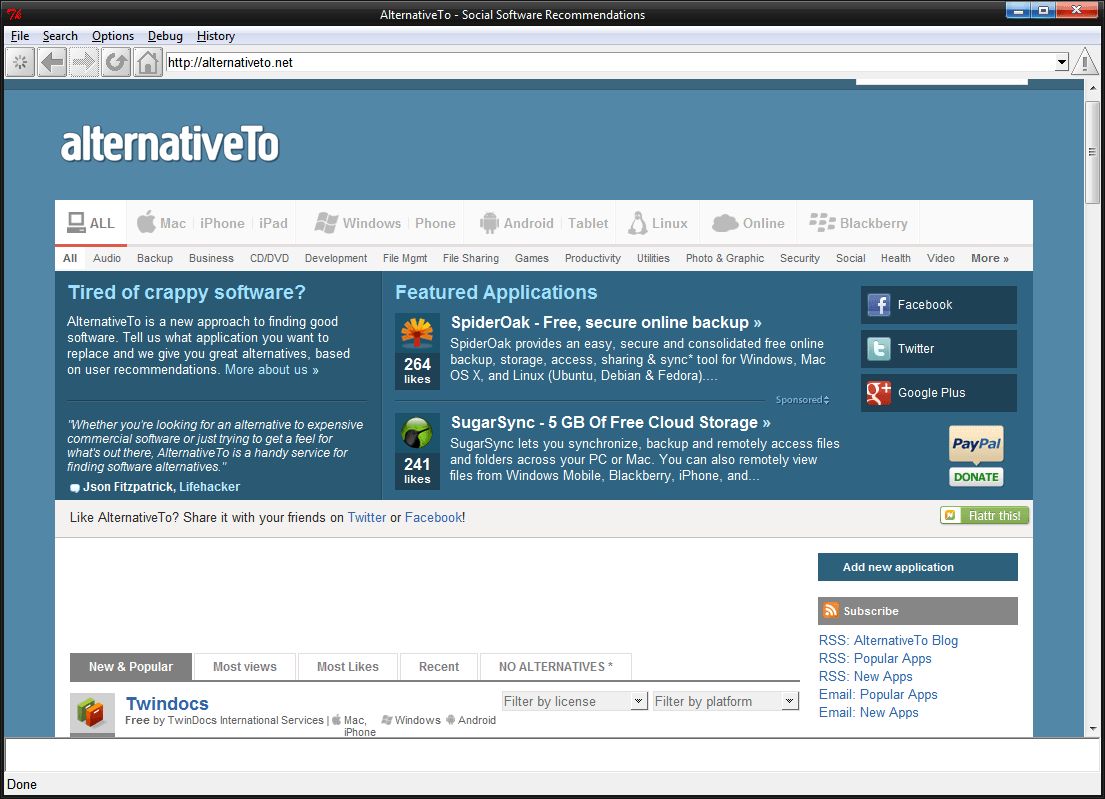Toggle the Sponsored sort indicator on SpiderOak
The width and height of the screenshot is (1105, 799).
coord(801,398)
